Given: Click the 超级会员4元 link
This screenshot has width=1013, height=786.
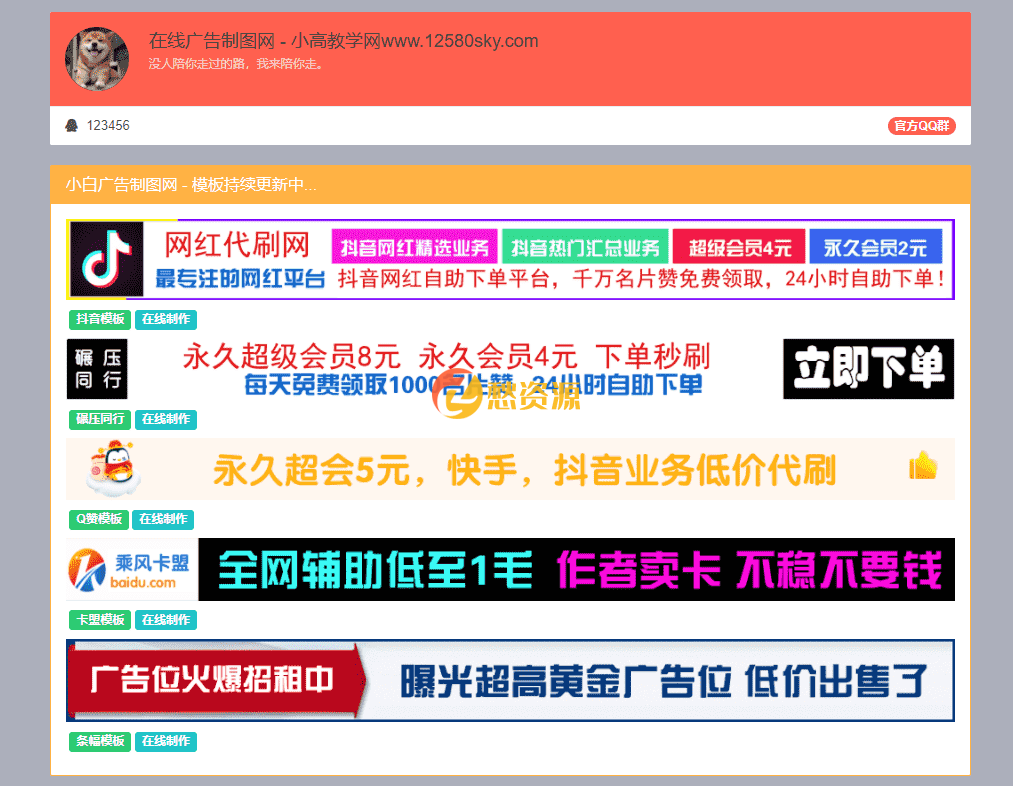Looking at the screenshot, I should 737,246.
